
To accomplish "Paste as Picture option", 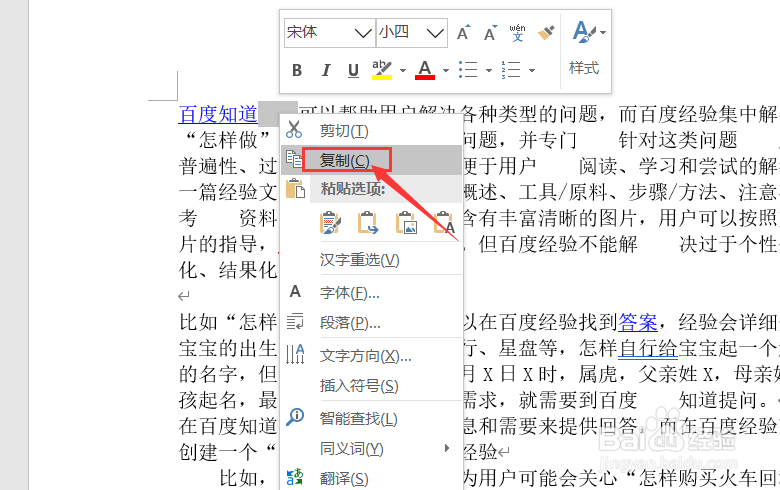I will [406, 223].
